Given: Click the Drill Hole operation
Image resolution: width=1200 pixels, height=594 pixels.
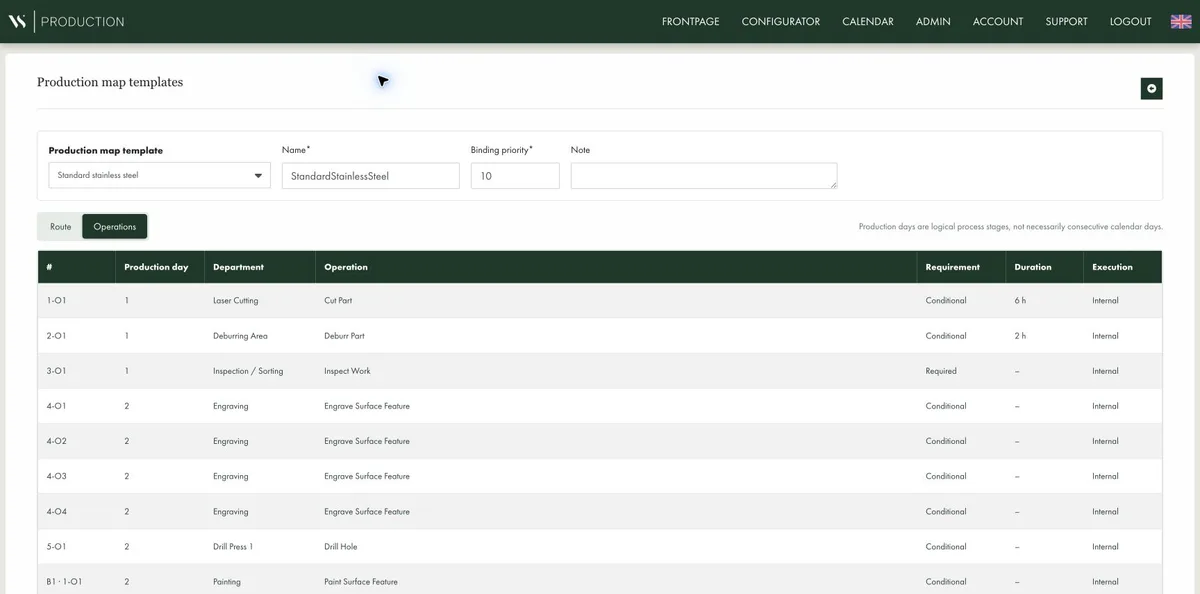Looking at the screenshot, I should tap(341, 547).
